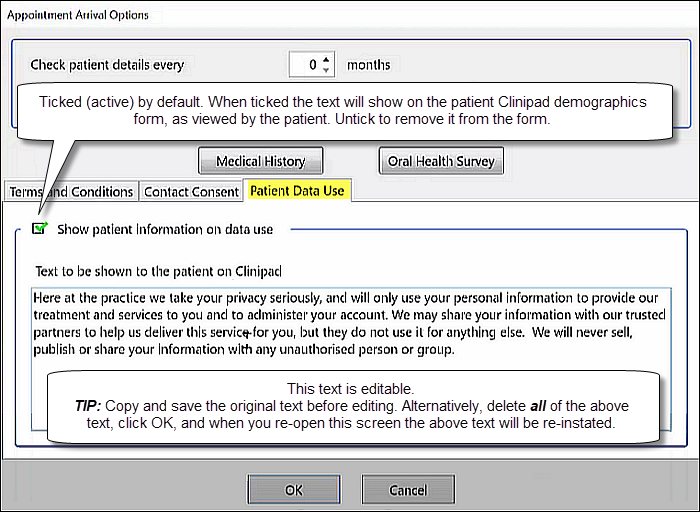The width and height of the screenshot is (700, 512).
Task: Select the Patient Data Use tab
Action: tap(297, 191)
